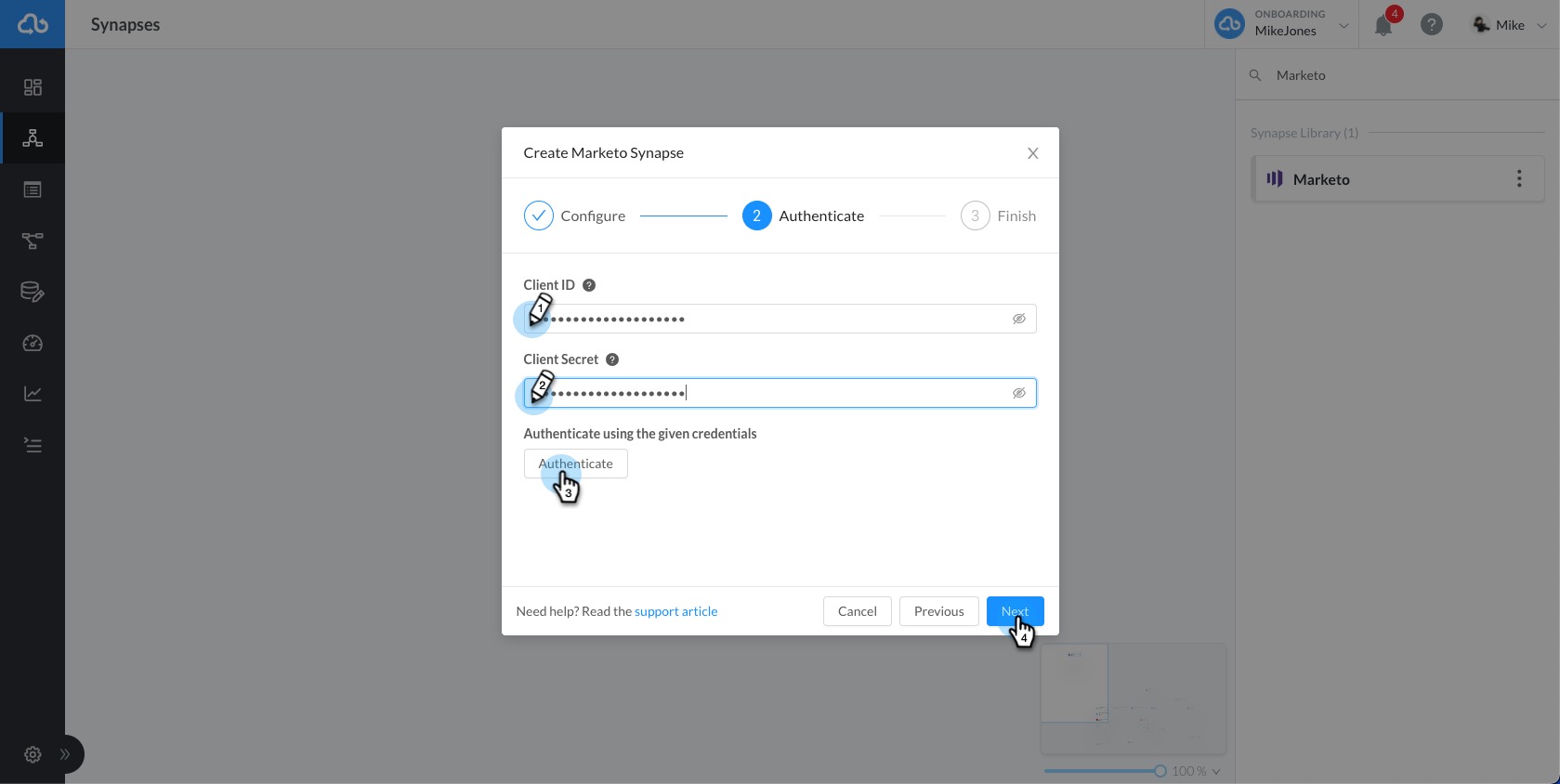Image resolution: width=1560 pixels, height=784 pixels.
Task: Expand the sidebar with double-chevron button
Action: tap(65, 754)
